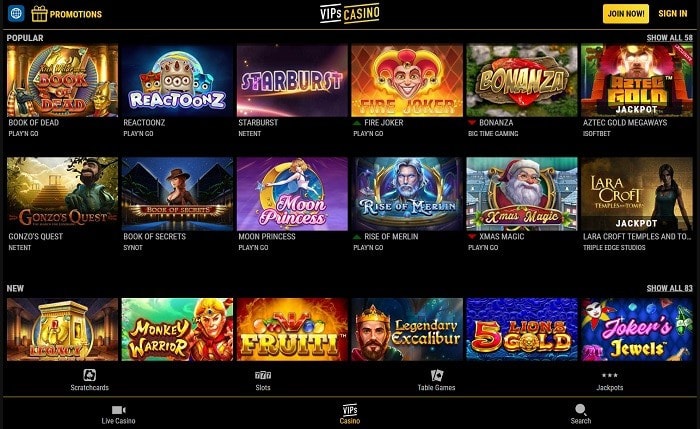This screenshot has height=429, width=700.
Task: Click the globe language icon
Action: 16,13
